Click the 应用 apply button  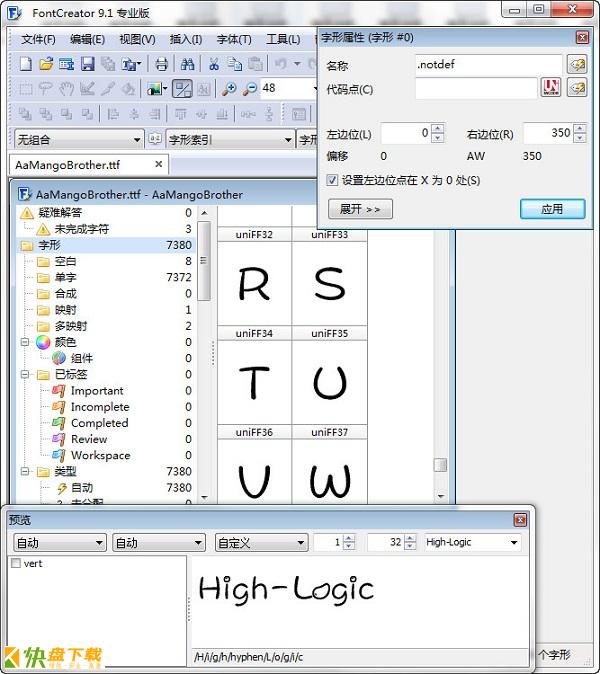click(x=552, y=209)
